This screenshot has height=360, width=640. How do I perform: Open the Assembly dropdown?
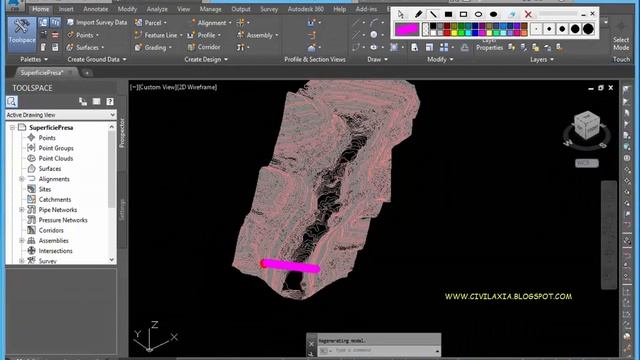coord(258,35)
